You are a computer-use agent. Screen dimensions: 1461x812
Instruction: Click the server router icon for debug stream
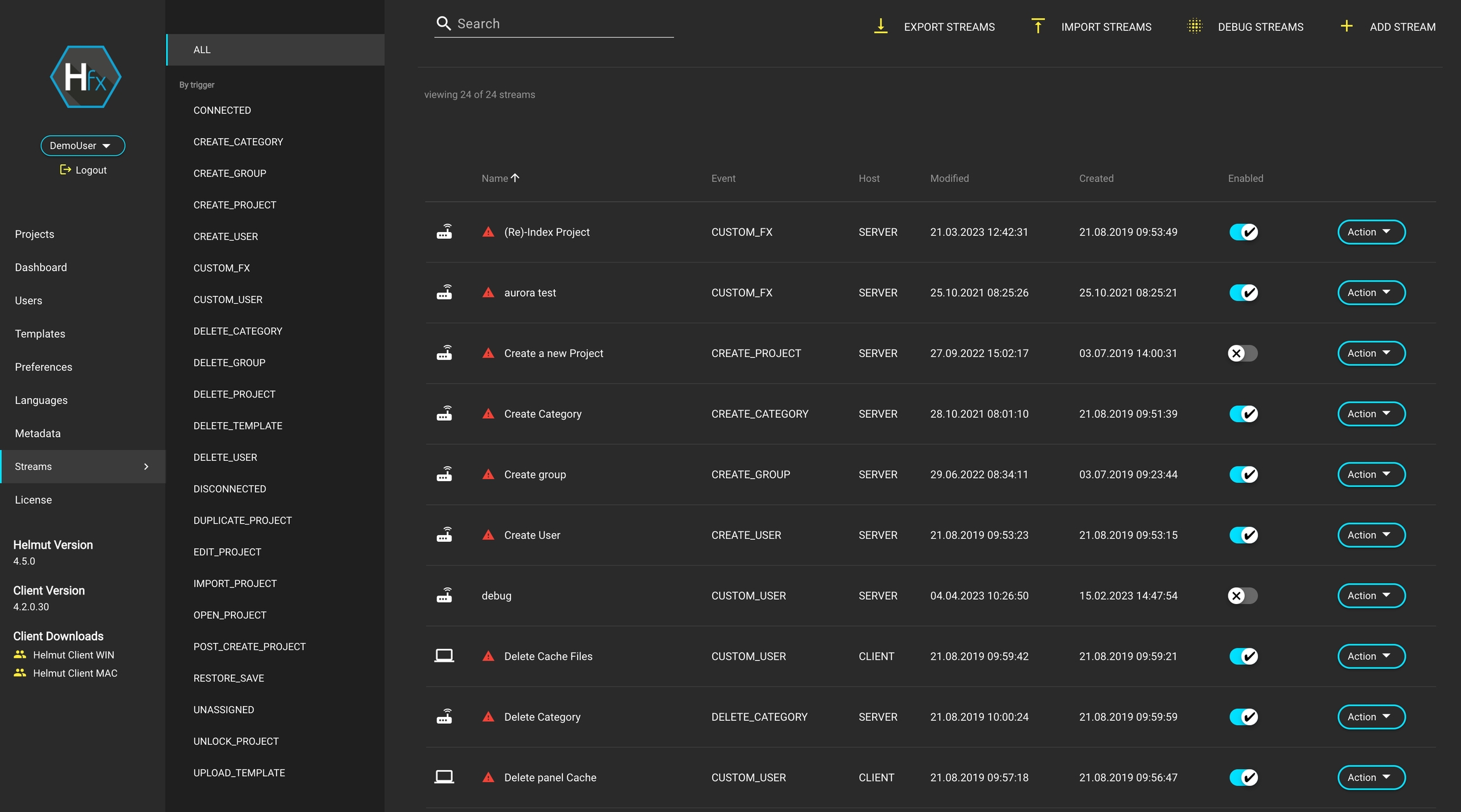coord(444,596)
